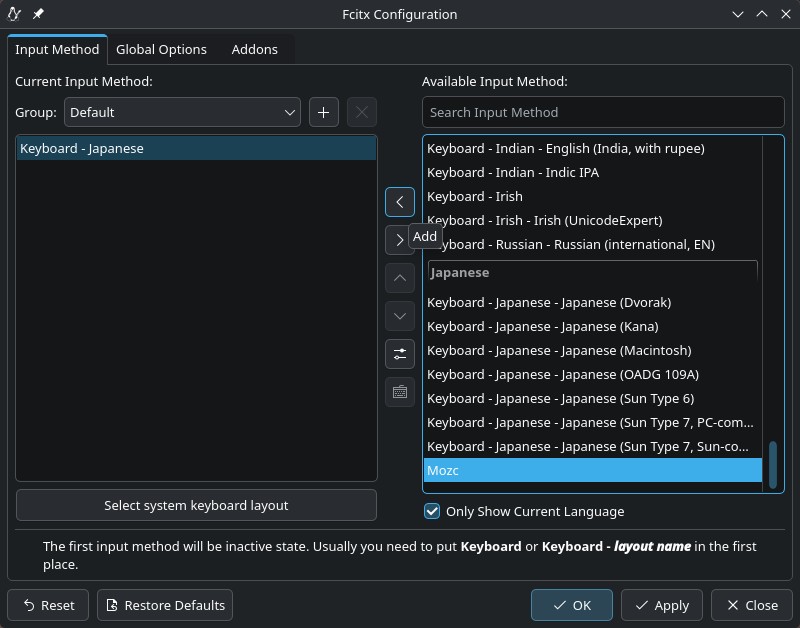Click the pin icon in title bar
The image size is (800, 628).
[x=38, y=14]
